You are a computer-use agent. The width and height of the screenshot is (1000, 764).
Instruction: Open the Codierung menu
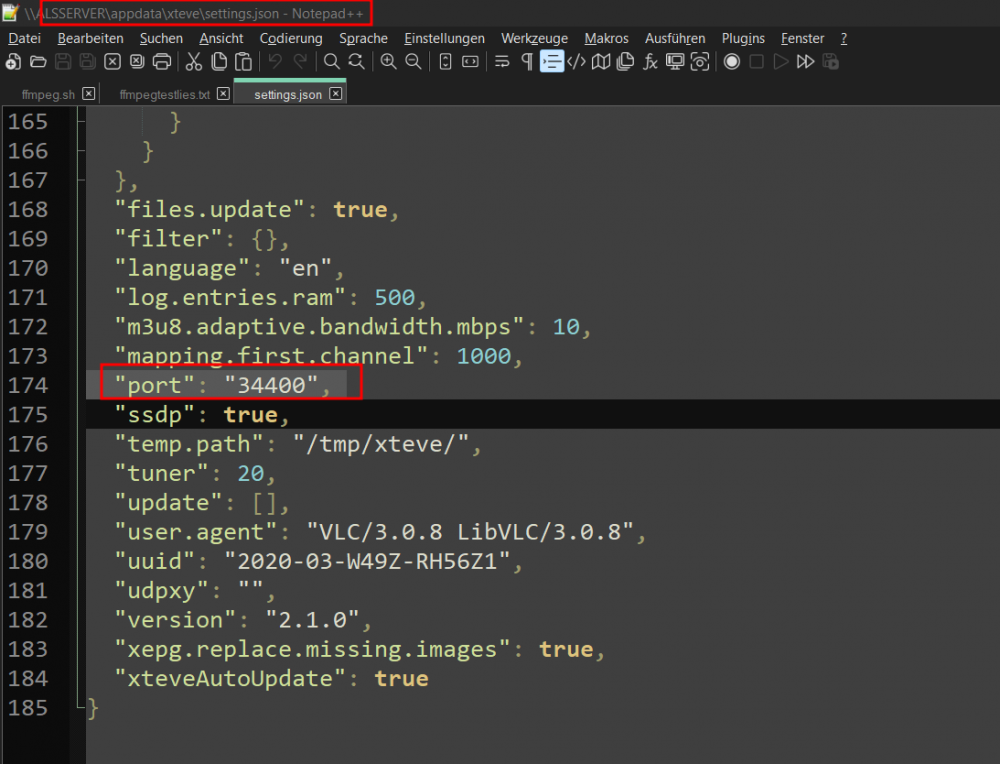pyautogui.click(x=291, y=38)
